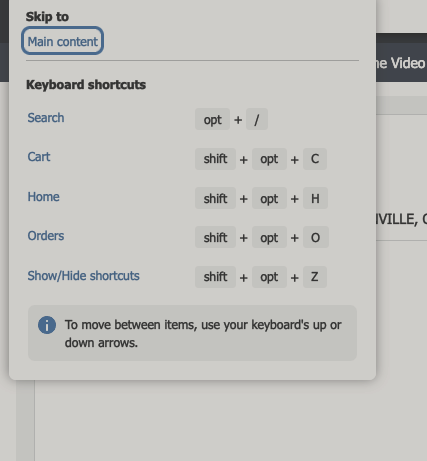This screenshot has width=427, height=461.
Task: Open the Search shortcut link
Action: 46,118
